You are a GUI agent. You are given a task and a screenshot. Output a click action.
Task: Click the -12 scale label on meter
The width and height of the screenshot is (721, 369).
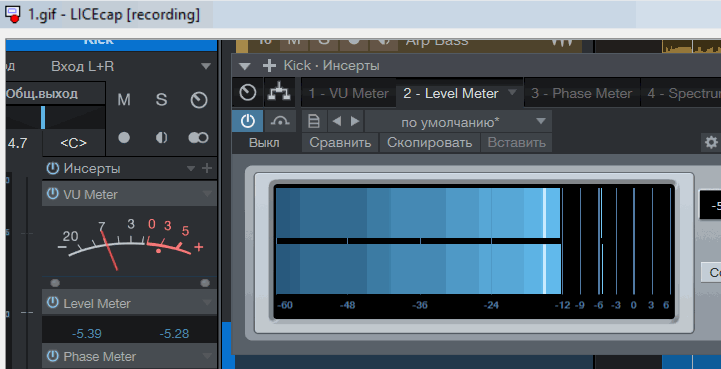point(562,305)
